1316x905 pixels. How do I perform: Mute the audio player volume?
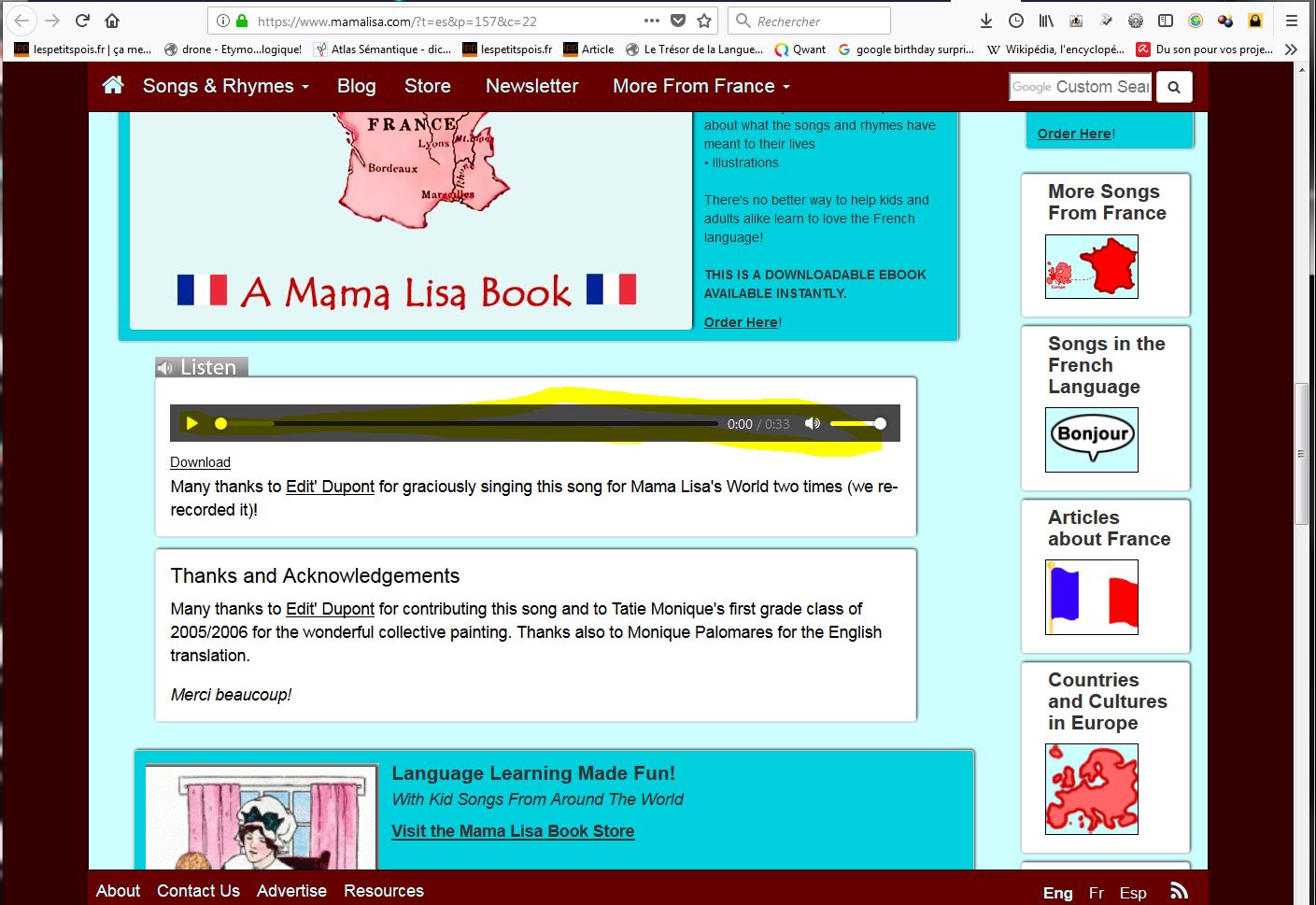tap(813, 423)
